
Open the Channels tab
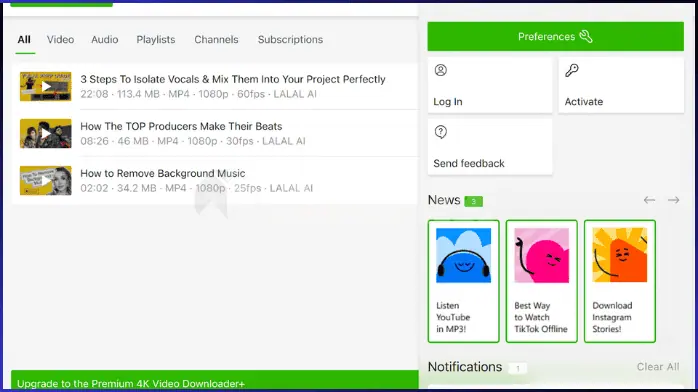(216, 40)
